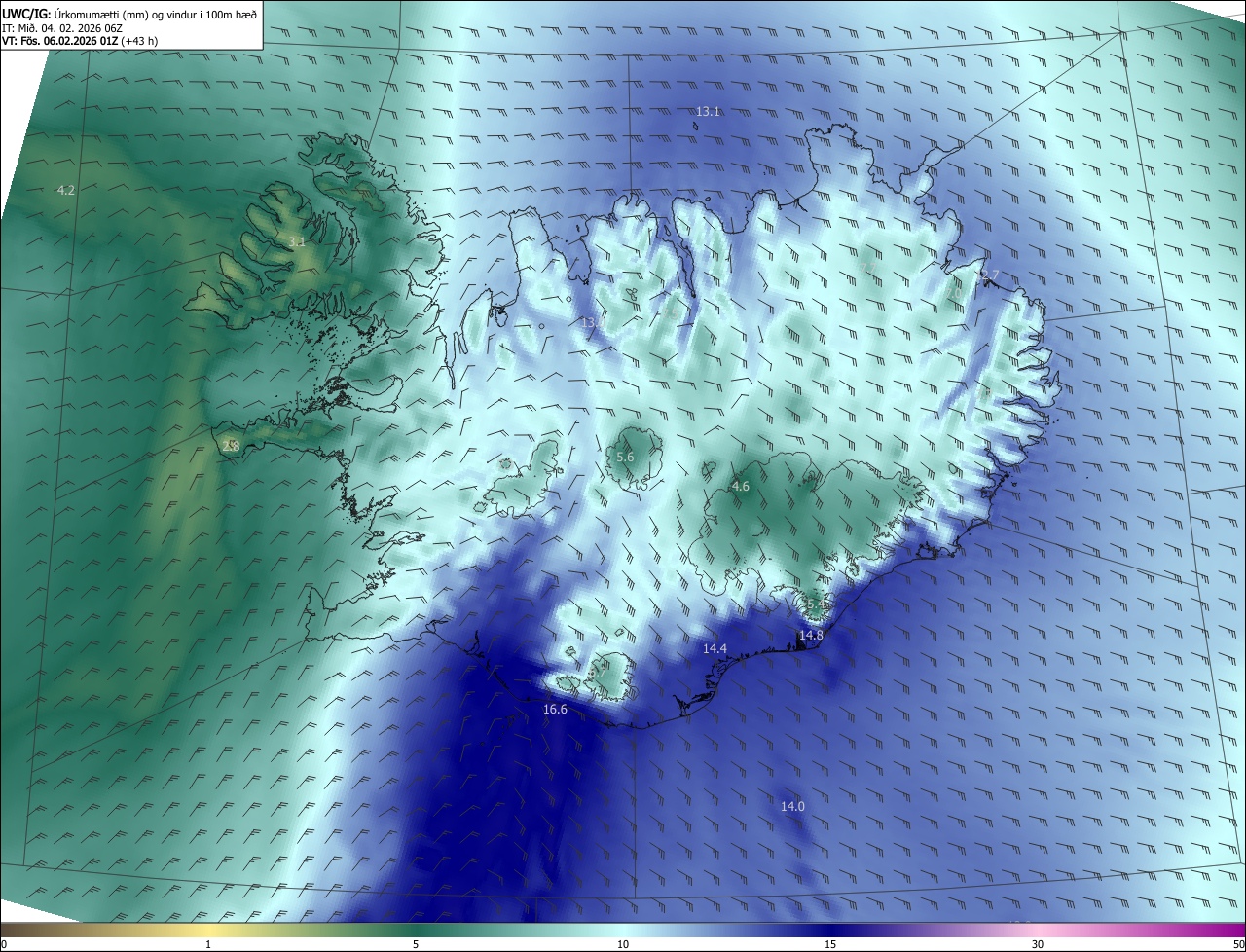Click the color scale tick label '30'
Image resolution: width=1246 pixels, height=952 pixels.
[x=1038, y=945]
